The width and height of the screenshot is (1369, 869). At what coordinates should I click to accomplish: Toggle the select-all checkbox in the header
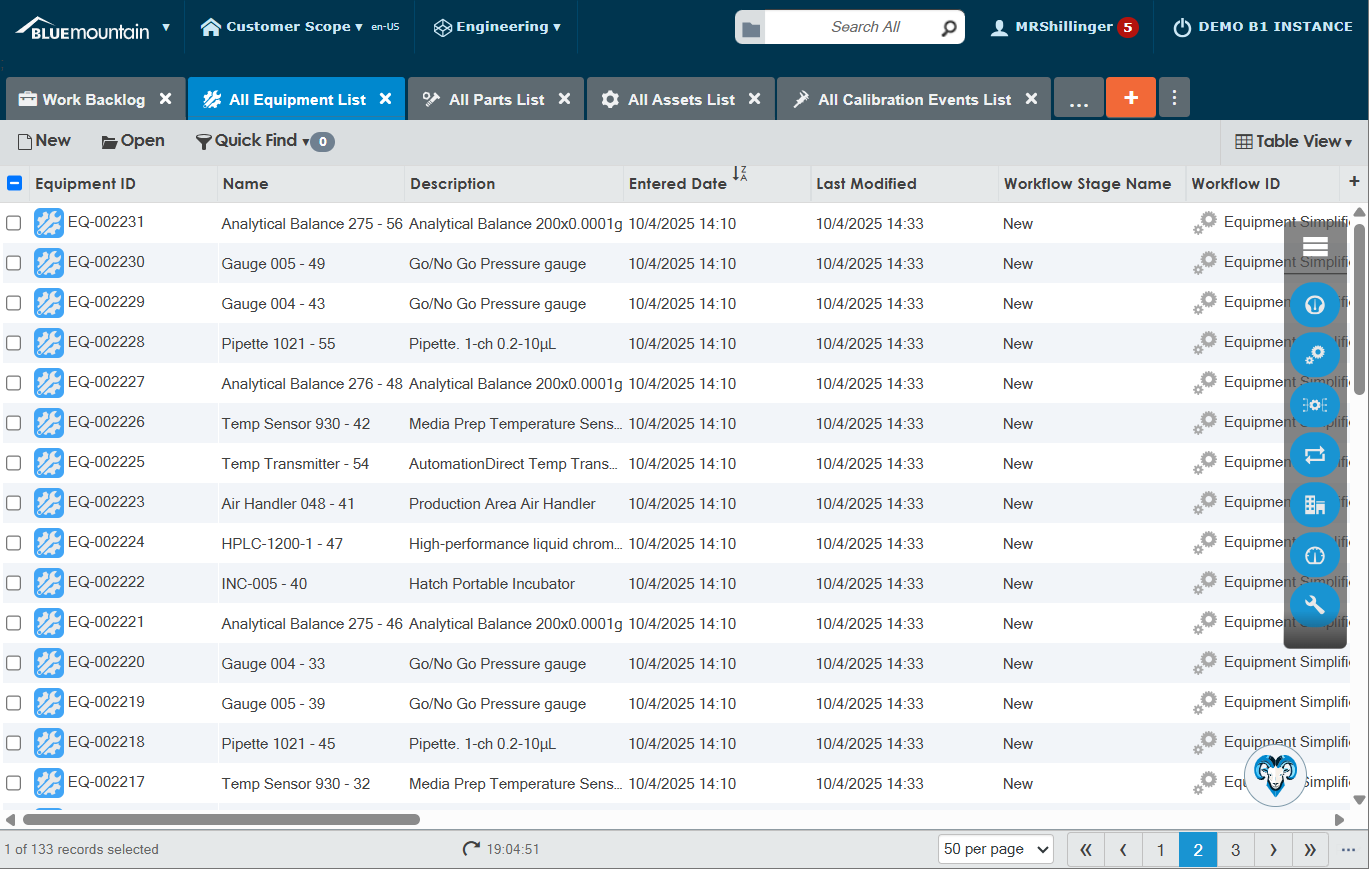[x=14, y=183]
